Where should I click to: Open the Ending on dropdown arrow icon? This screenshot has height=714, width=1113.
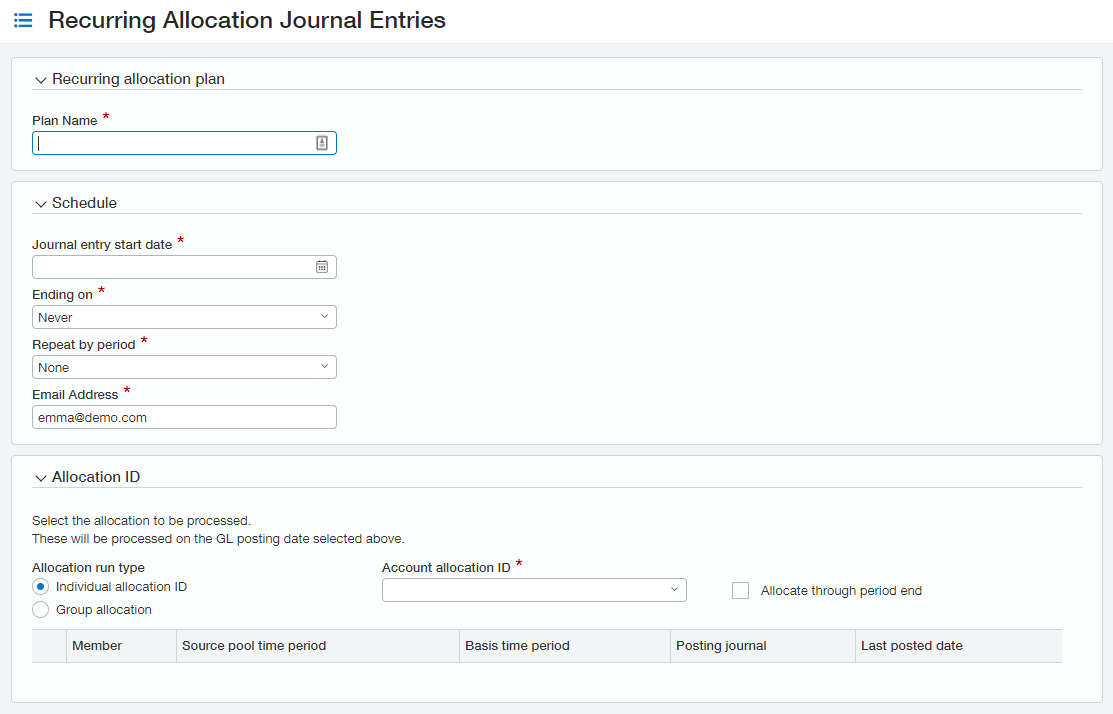[x=324, y=316]
